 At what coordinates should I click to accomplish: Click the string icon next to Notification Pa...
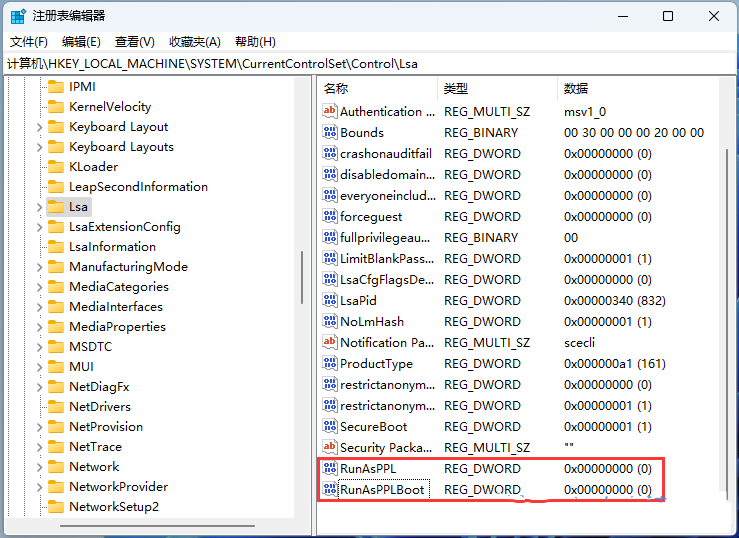(x=329, y=342)
